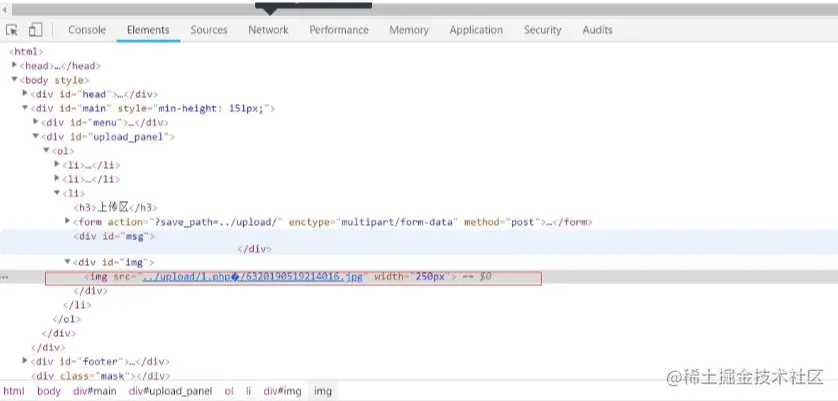Click the method "post" attribute value
838x401 pixels.
tap(523, 222)
